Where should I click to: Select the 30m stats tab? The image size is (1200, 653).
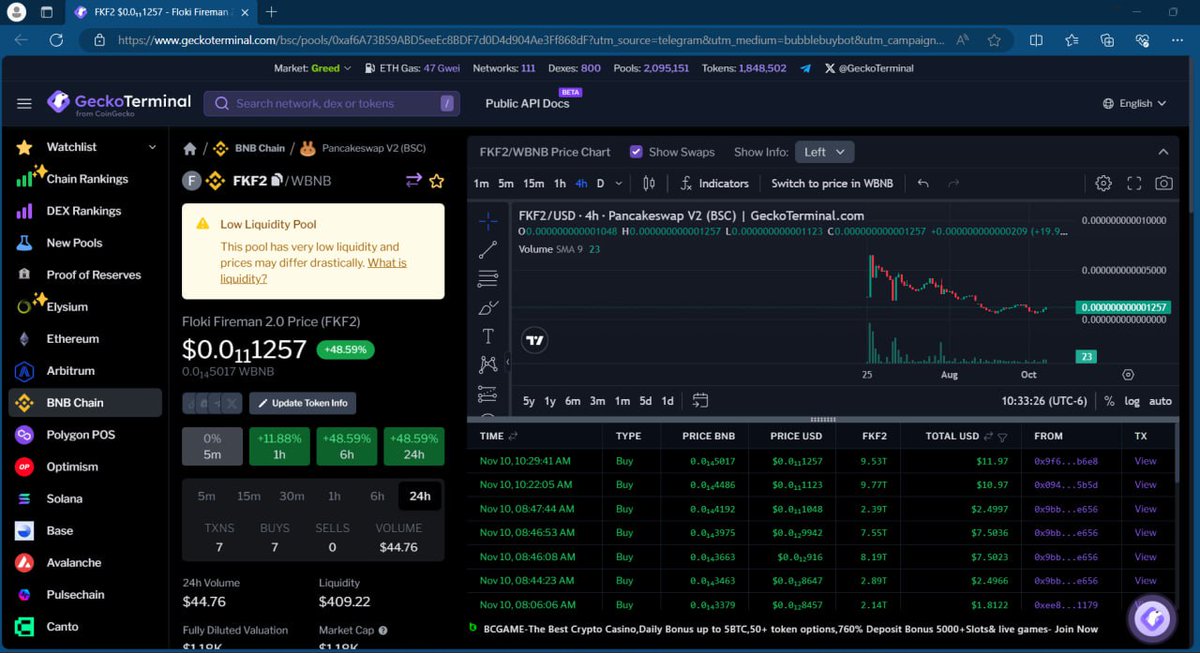click(x=292, y=496)
